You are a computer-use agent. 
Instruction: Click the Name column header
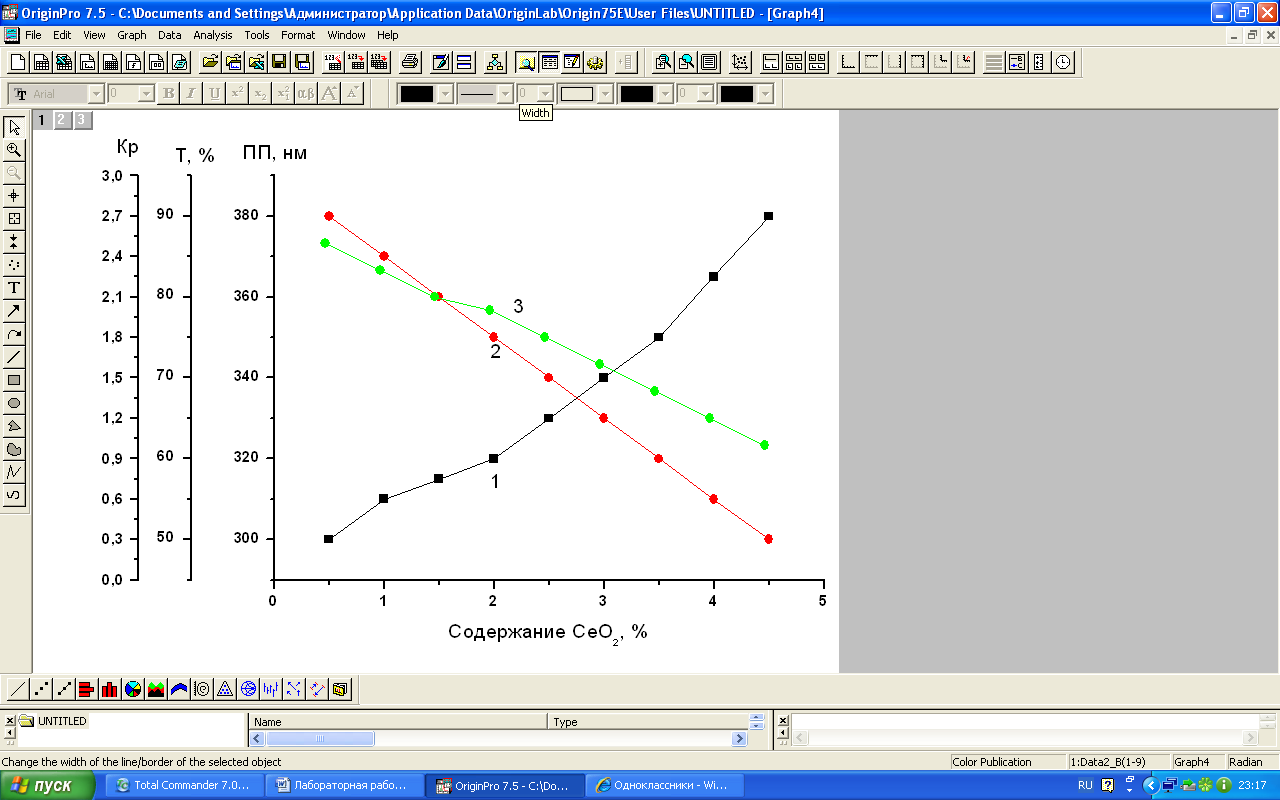[x=398, y=721]
